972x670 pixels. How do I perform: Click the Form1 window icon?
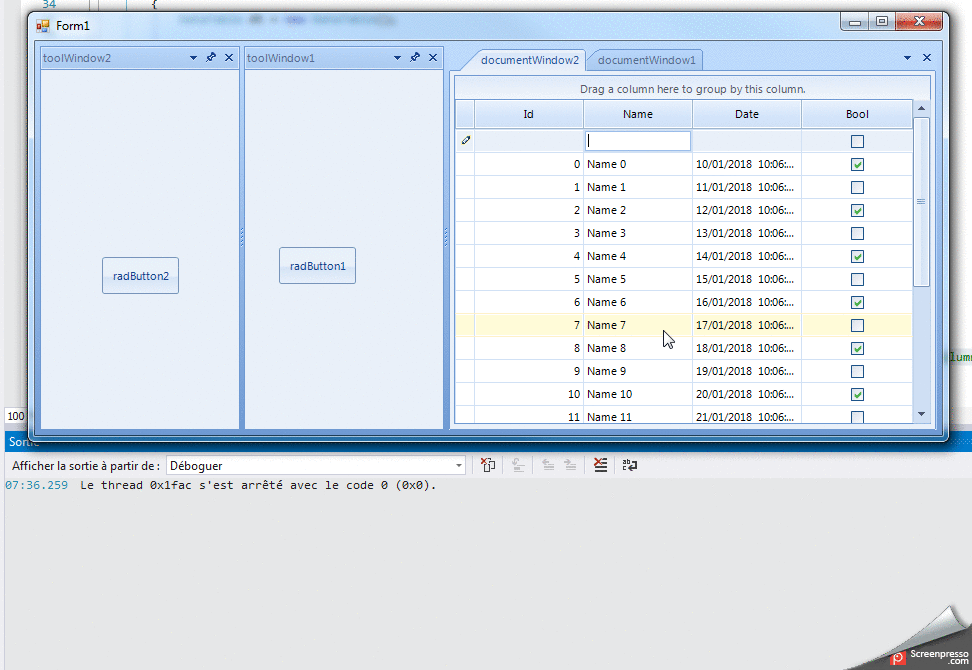pos(43,26)
